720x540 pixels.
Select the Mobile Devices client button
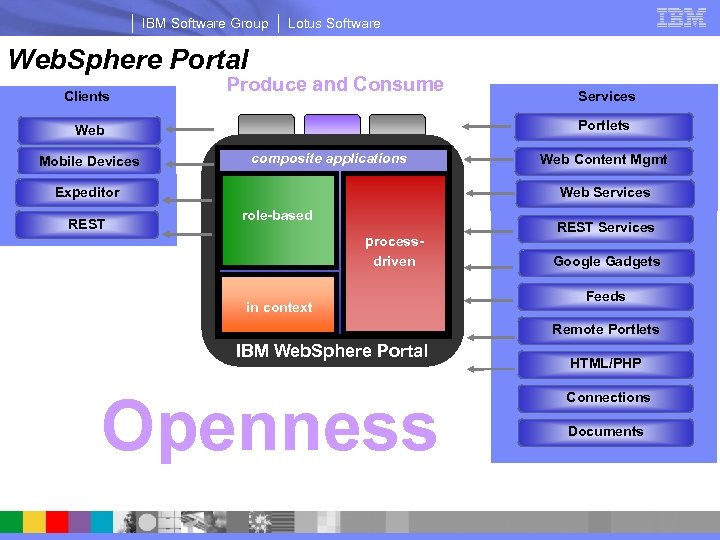tap(90, 161)
